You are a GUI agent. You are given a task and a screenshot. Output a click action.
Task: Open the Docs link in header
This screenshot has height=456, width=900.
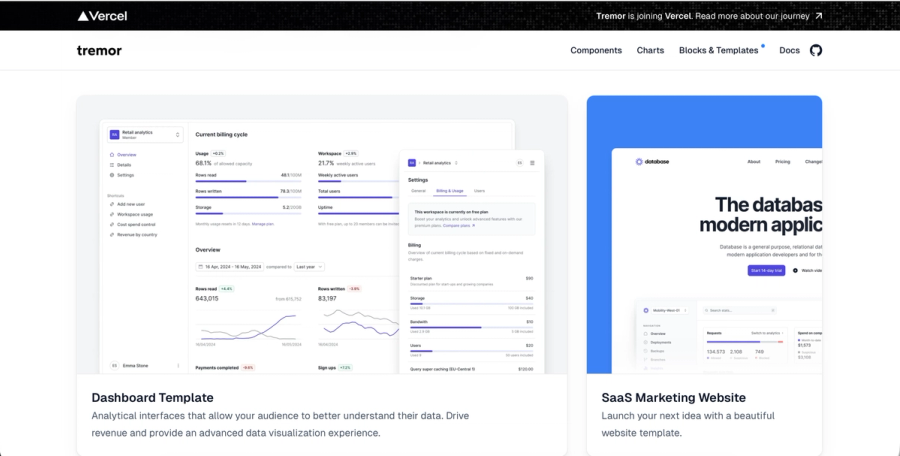789,51
